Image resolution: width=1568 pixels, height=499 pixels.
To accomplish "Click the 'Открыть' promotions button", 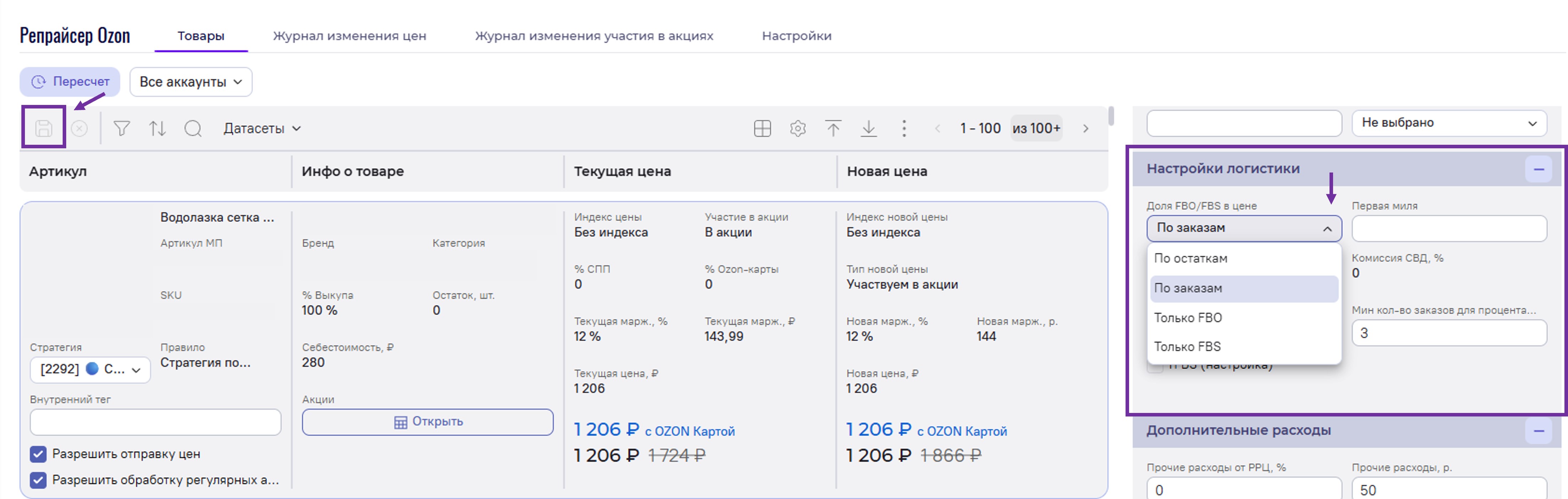I will pos(427,422).
